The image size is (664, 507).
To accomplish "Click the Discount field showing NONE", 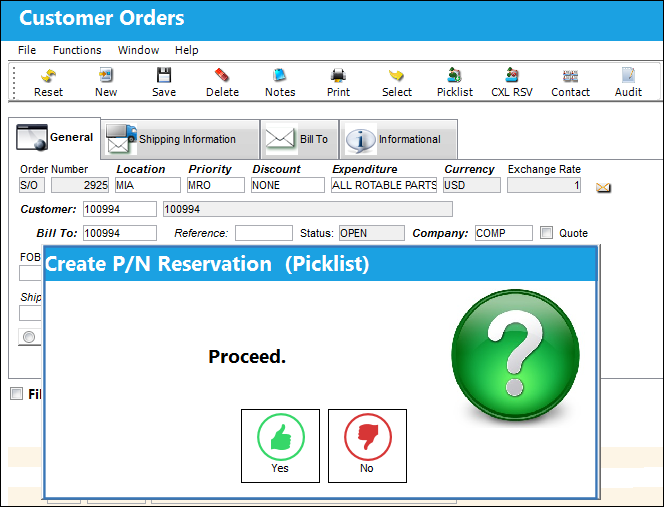I will (288, 185).
